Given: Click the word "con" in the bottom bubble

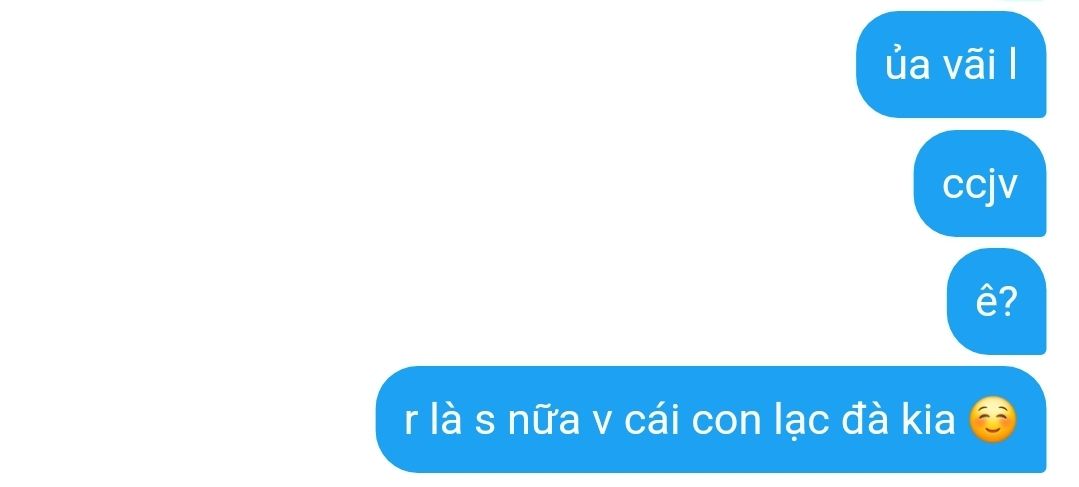Looking at the screenshot, I should coord(723,423).
